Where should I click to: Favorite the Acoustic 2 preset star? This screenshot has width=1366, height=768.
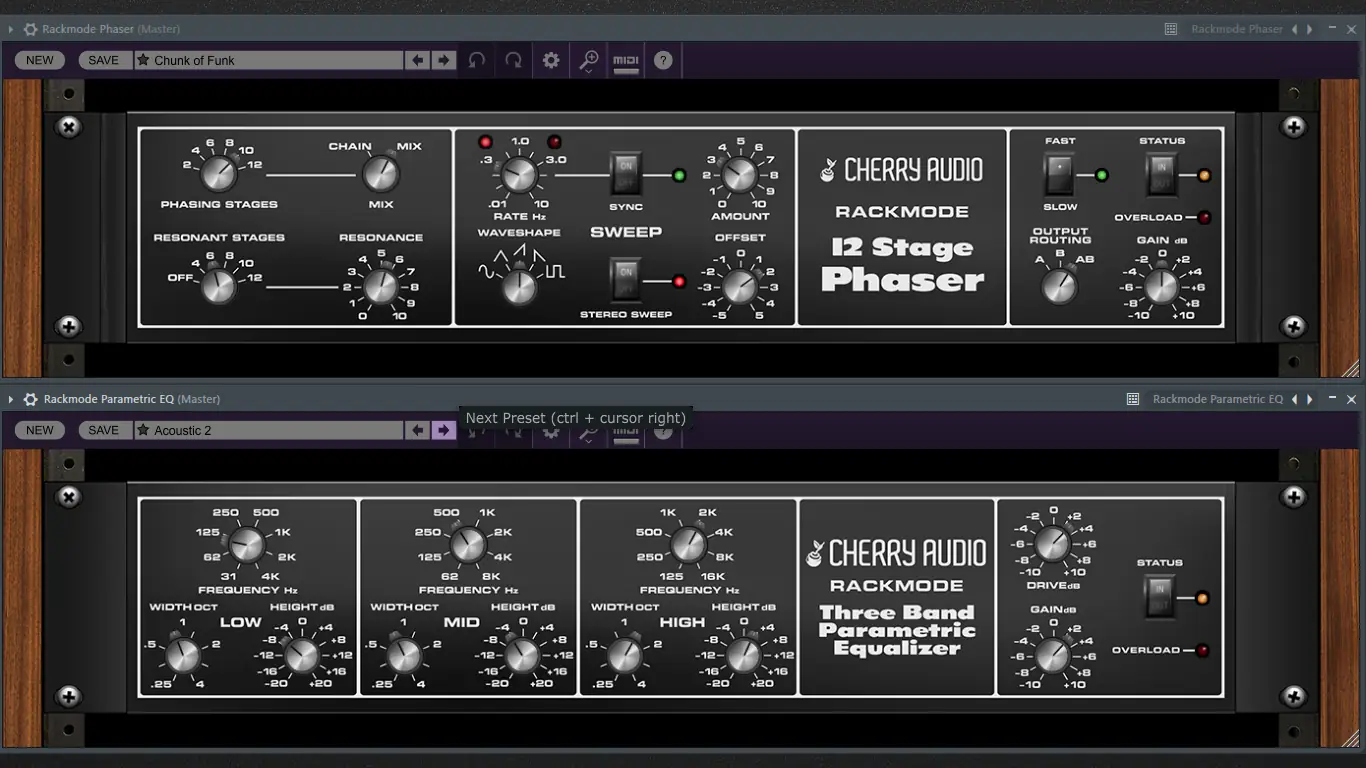143,430
